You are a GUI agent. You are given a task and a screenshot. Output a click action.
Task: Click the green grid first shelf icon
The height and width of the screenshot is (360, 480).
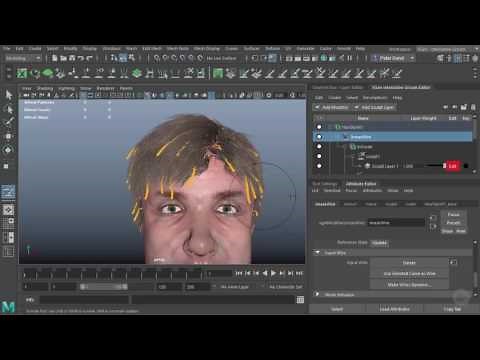22,73
